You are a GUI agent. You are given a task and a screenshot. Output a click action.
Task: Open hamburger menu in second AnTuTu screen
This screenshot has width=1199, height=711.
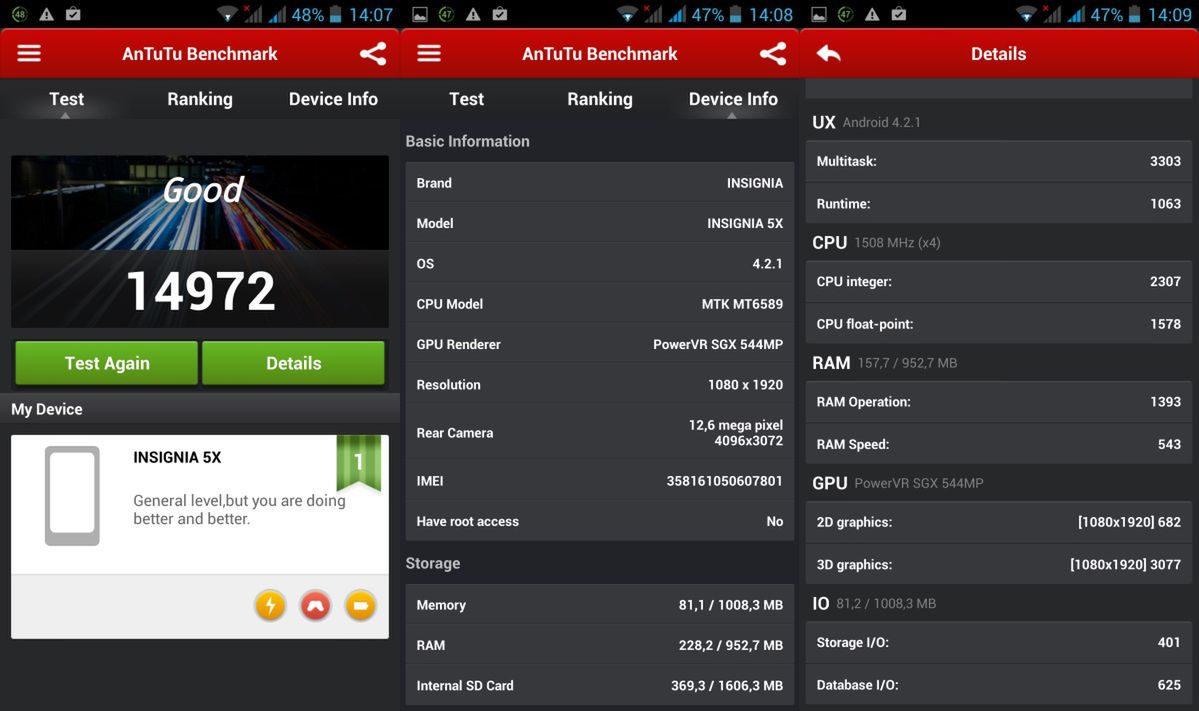coord(429,54)
